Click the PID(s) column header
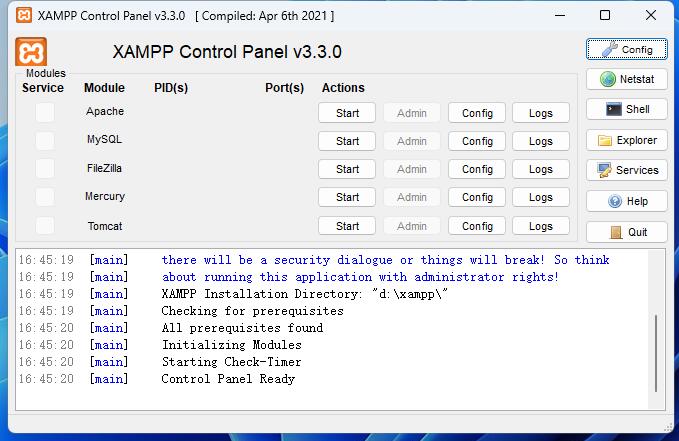Image resolution: width=679 pixels, height=441 pixels. click(171, 88)
